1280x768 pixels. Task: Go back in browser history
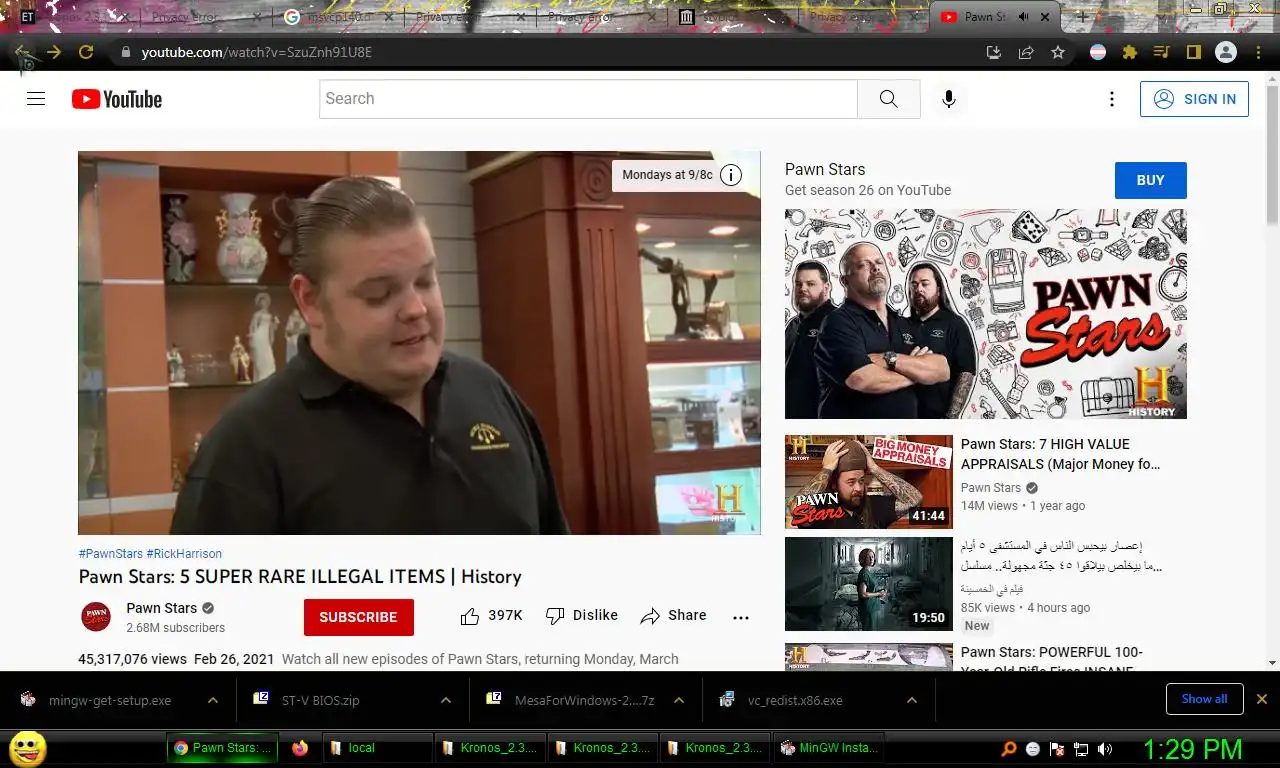[x=22, y=52]
